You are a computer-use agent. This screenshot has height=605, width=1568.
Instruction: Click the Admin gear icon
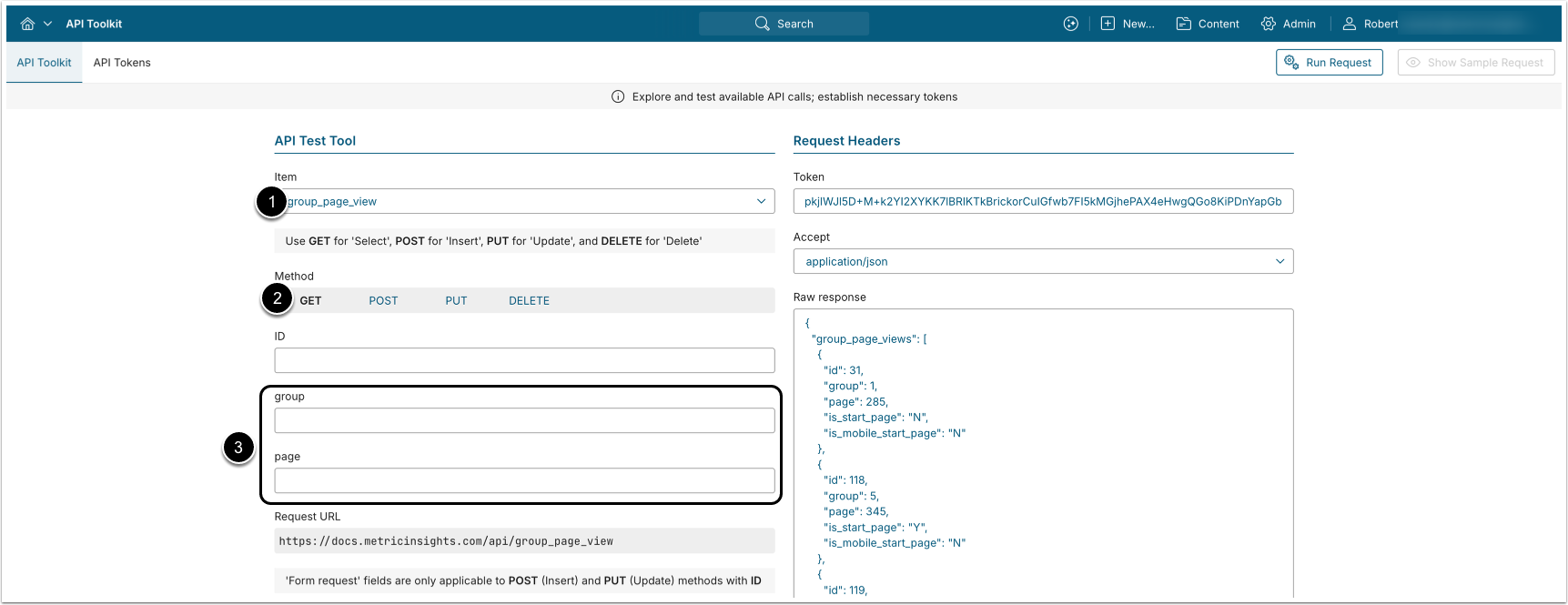point(1268,24)
